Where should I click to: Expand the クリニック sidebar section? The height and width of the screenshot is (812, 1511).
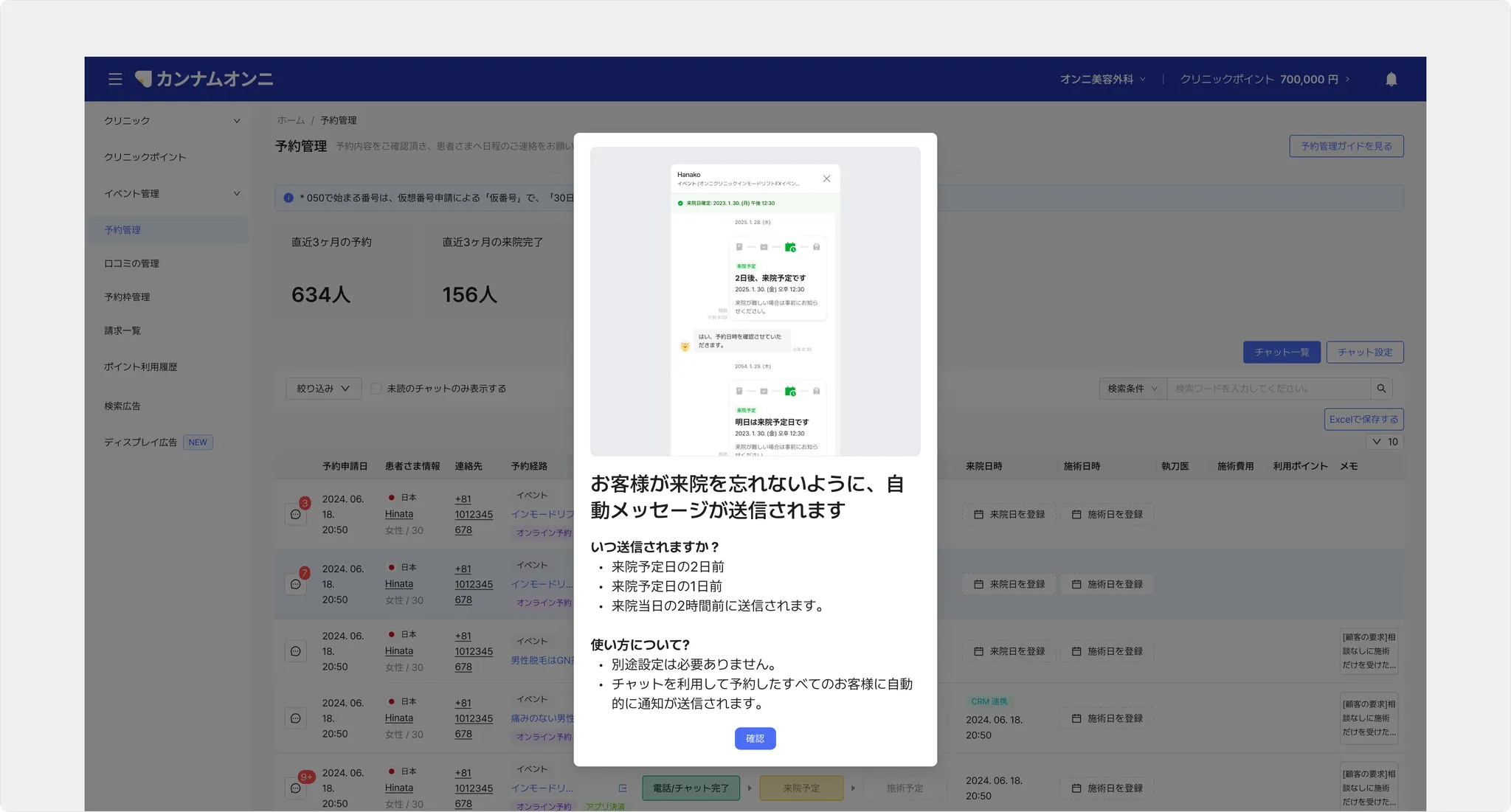point(236,121)
